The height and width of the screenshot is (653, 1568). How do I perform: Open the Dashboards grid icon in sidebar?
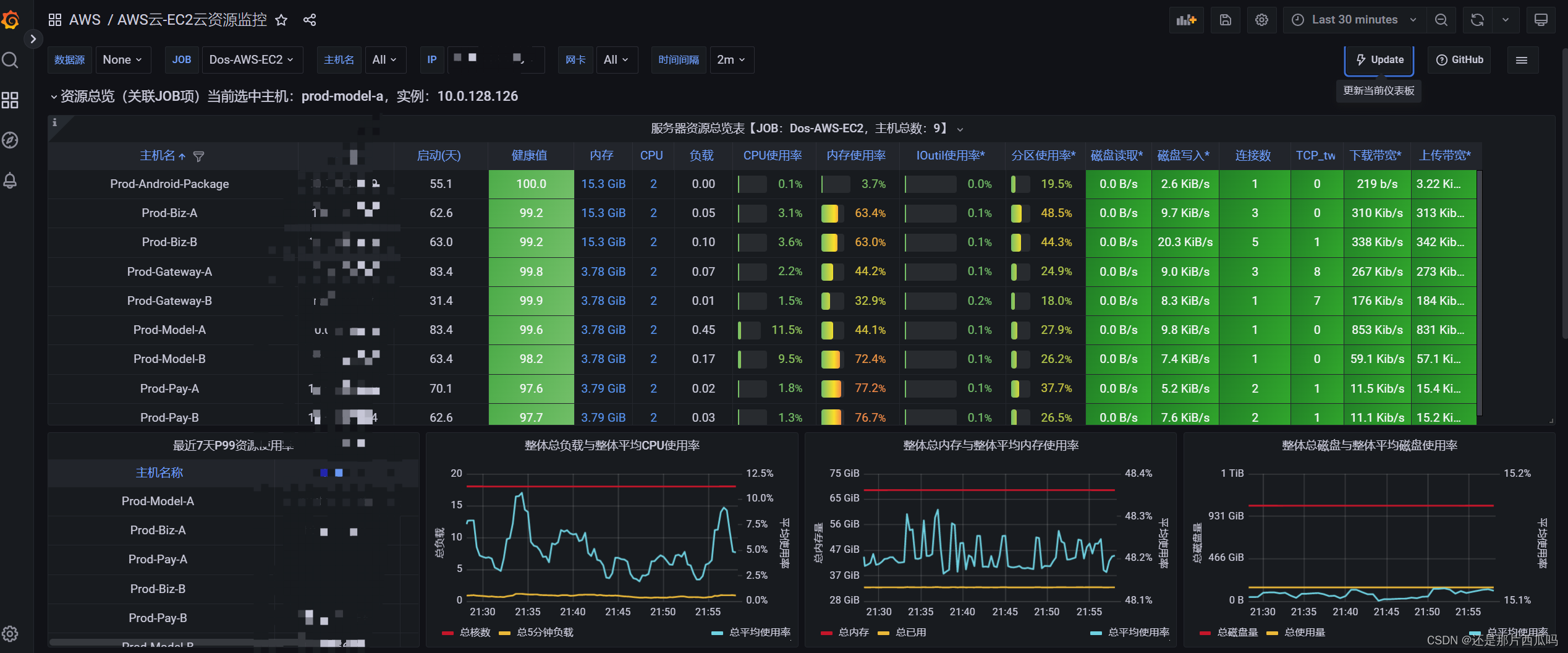[11, 100]
